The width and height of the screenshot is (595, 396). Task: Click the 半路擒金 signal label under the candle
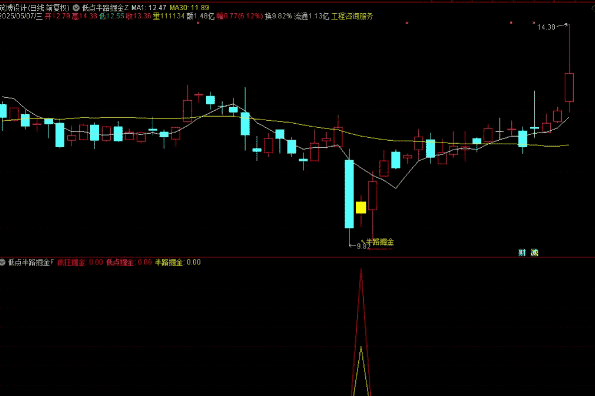click(x=380, y=242)
